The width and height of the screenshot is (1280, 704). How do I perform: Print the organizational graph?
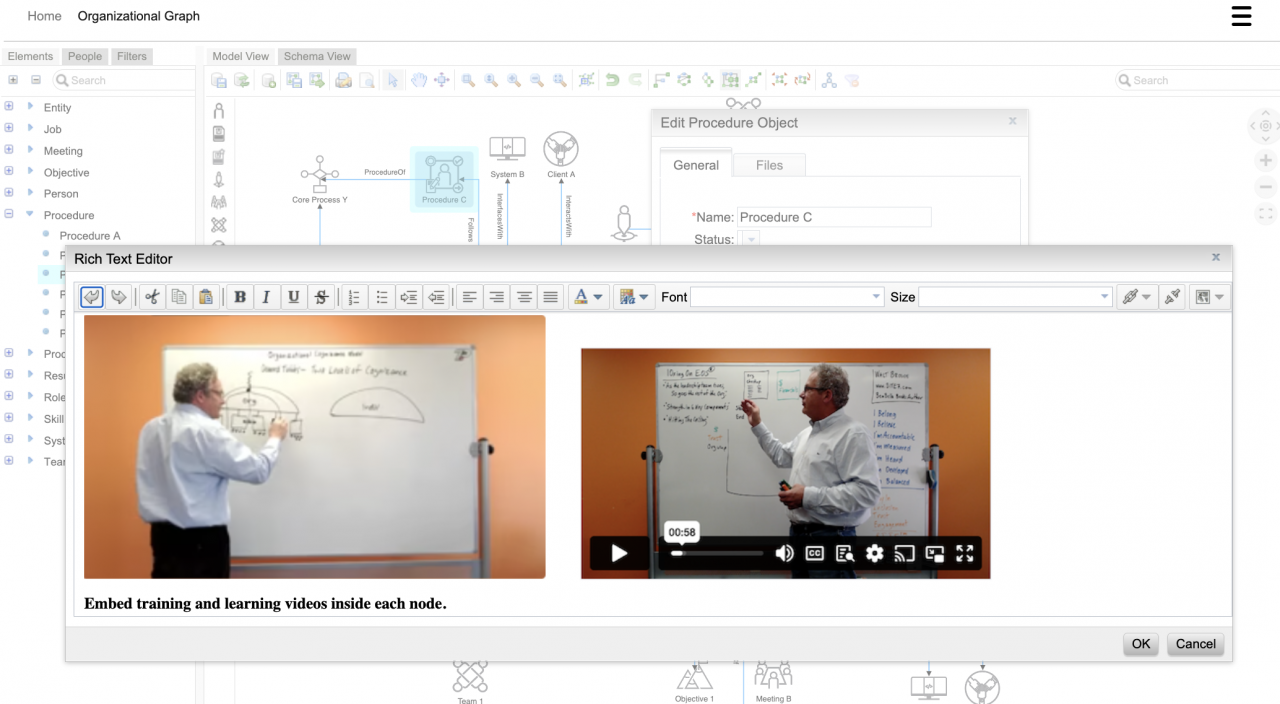tap(342, 80)
